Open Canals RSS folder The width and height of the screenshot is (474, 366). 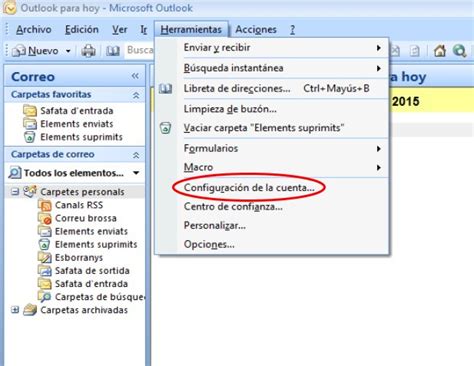79,205
